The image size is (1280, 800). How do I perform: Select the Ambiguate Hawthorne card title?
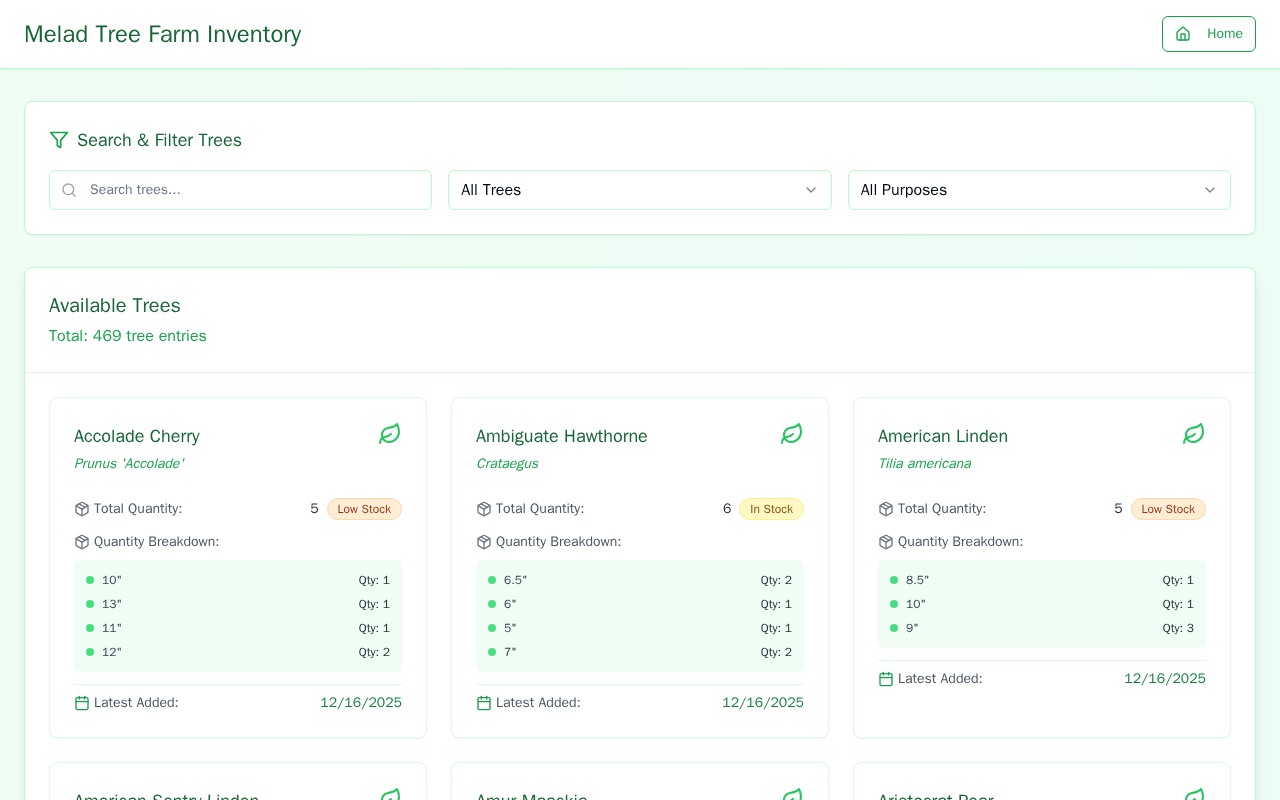(562, 436)
